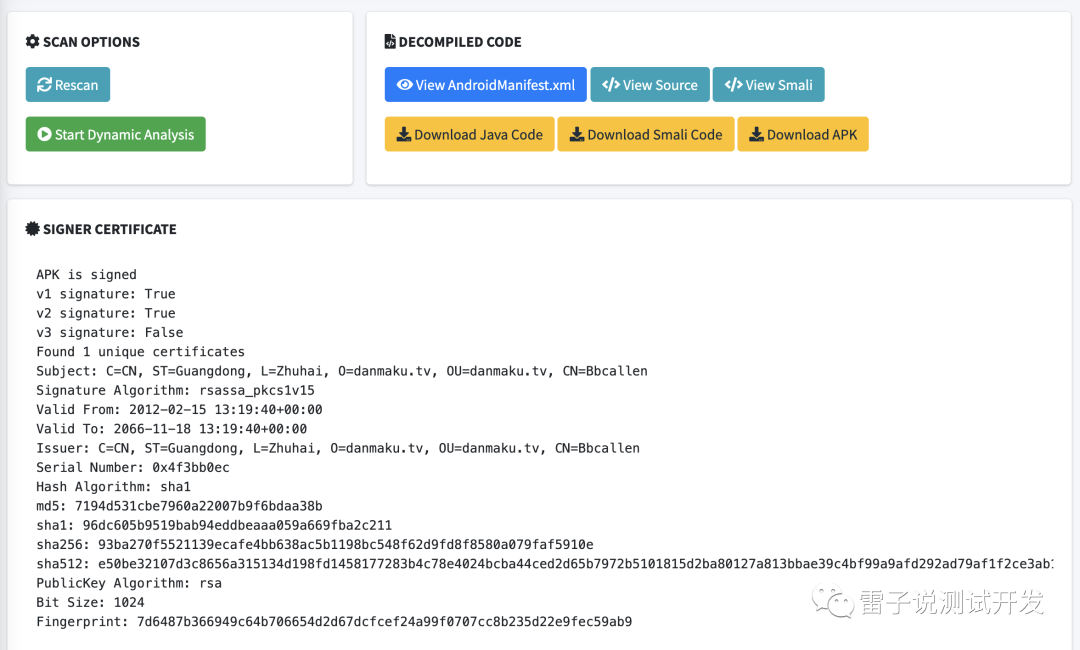
Task: Click the DECOMPILED CODE heading
Action: point(460,42)
